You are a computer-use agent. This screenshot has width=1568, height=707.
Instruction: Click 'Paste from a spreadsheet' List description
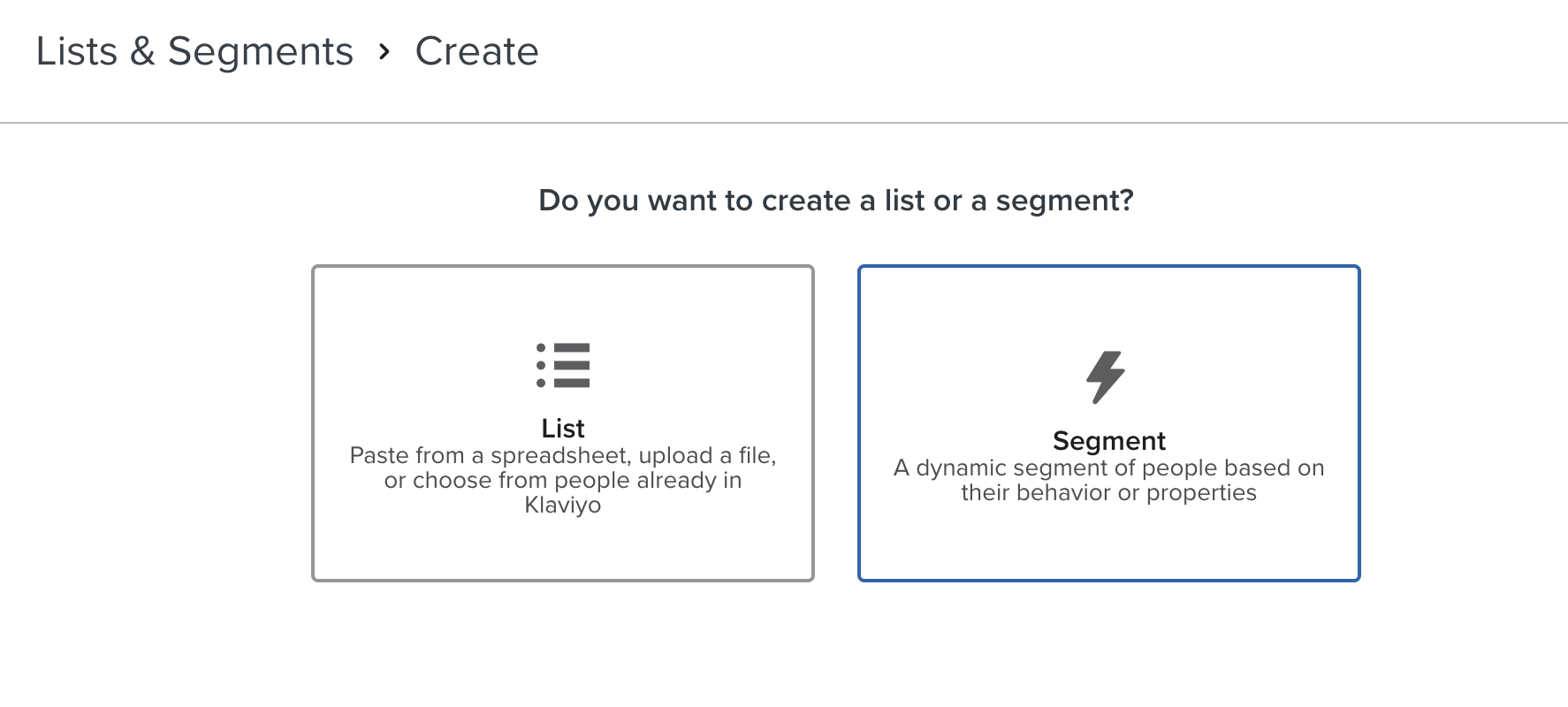point(563,480)
